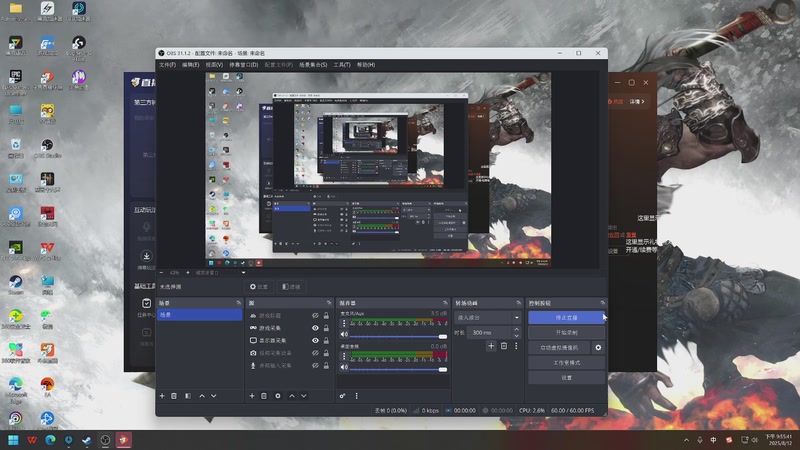The width and height of the screenshot is (800, 450).
Task: Increase transition duration with the up arrow
Action: 516,330
